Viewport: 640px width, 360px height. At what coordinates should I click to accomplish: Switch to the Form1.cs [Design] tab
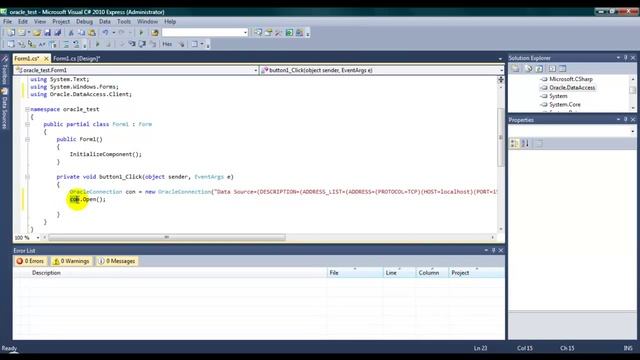pos(76,59)
